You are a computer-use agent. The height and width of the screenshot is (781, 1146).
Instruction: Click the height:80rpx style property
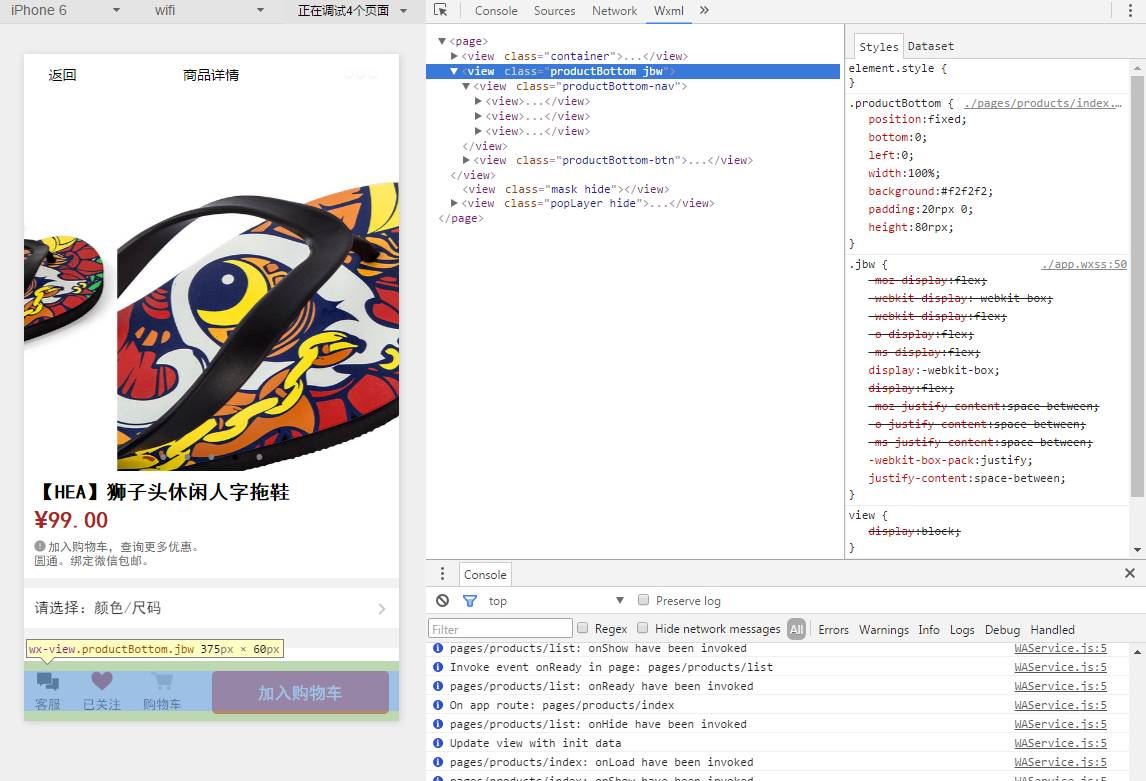(911, 227)
